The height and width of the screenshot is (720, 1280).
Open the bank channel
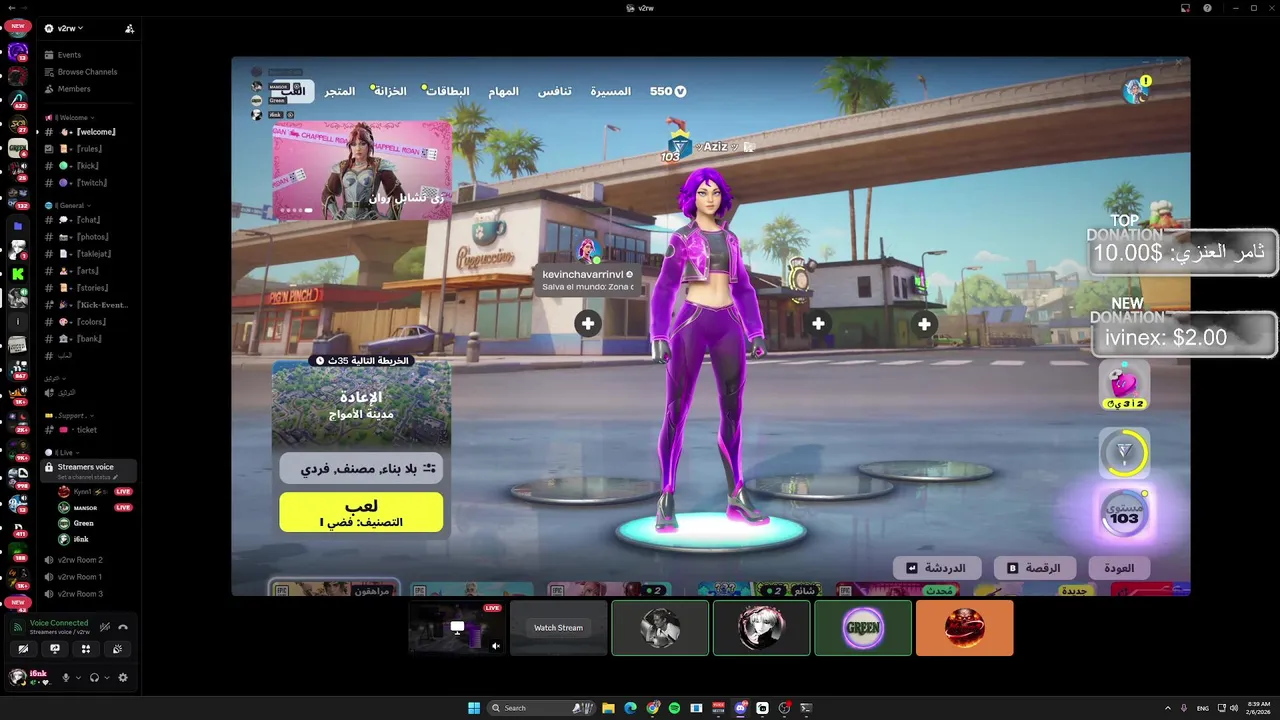[x=89, y=339]
